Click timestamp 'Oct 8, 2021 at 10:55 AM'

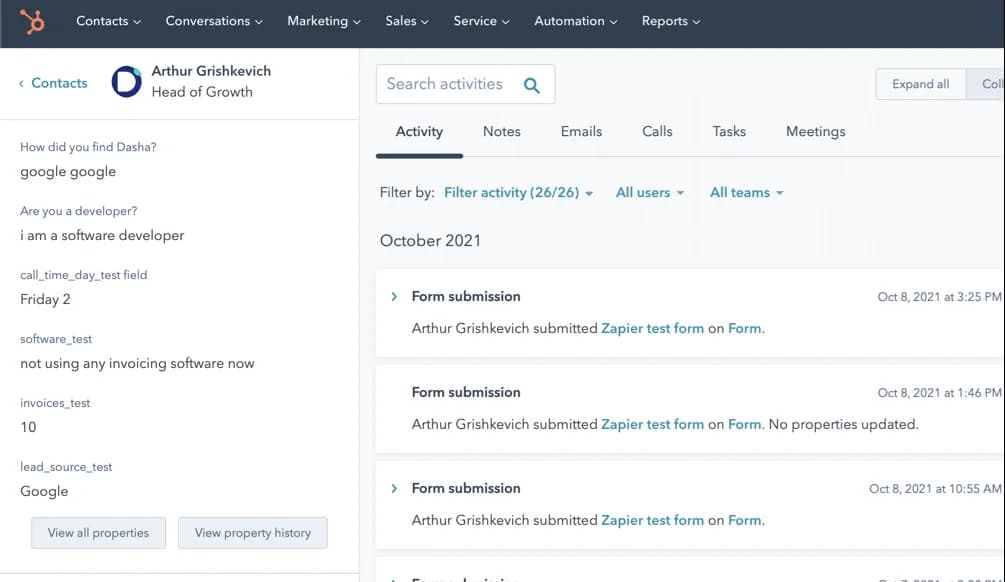pyautogui.click(x=935, y=489)
